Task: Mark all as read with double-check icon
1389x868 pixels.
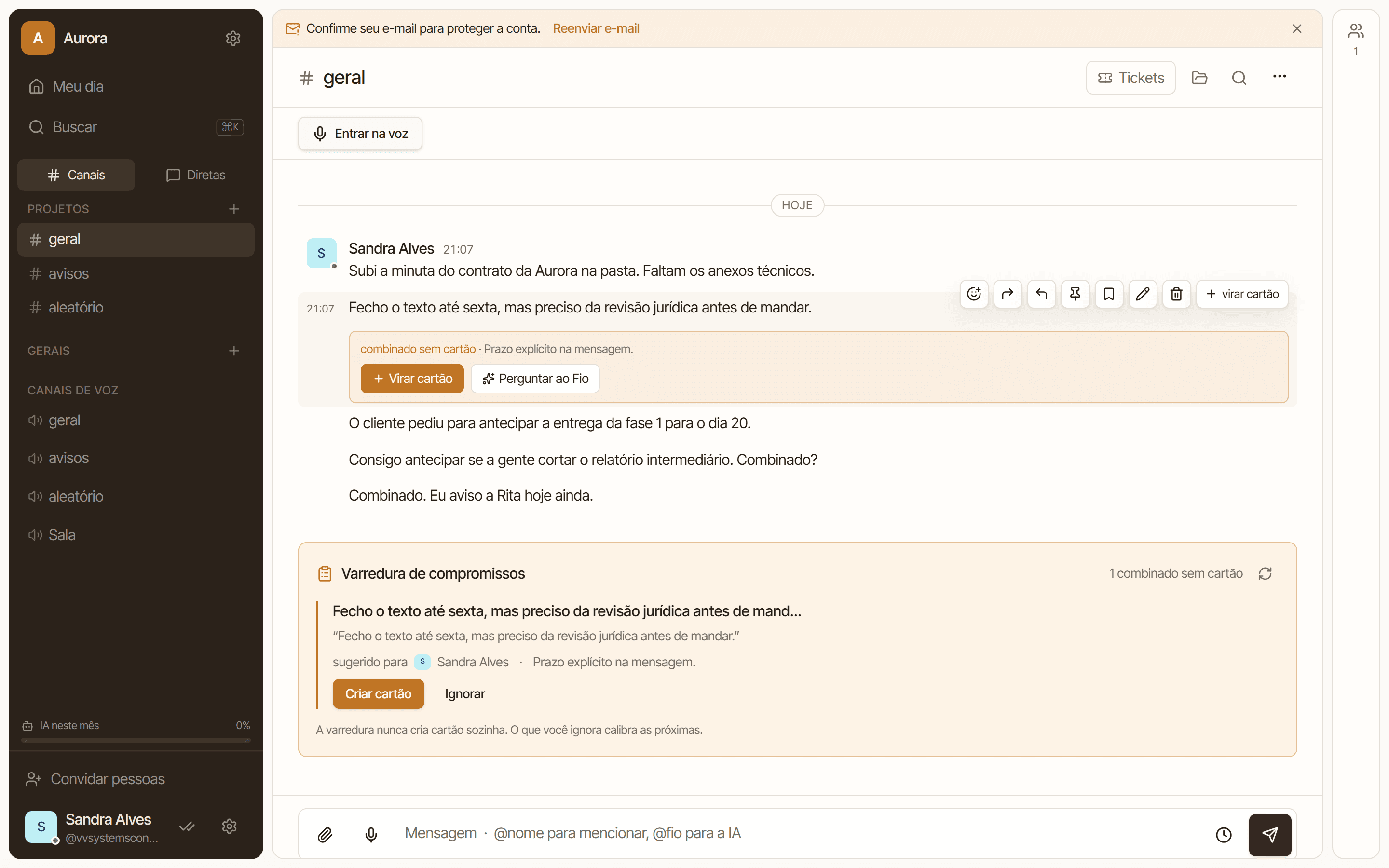Action: click(187, 826)
